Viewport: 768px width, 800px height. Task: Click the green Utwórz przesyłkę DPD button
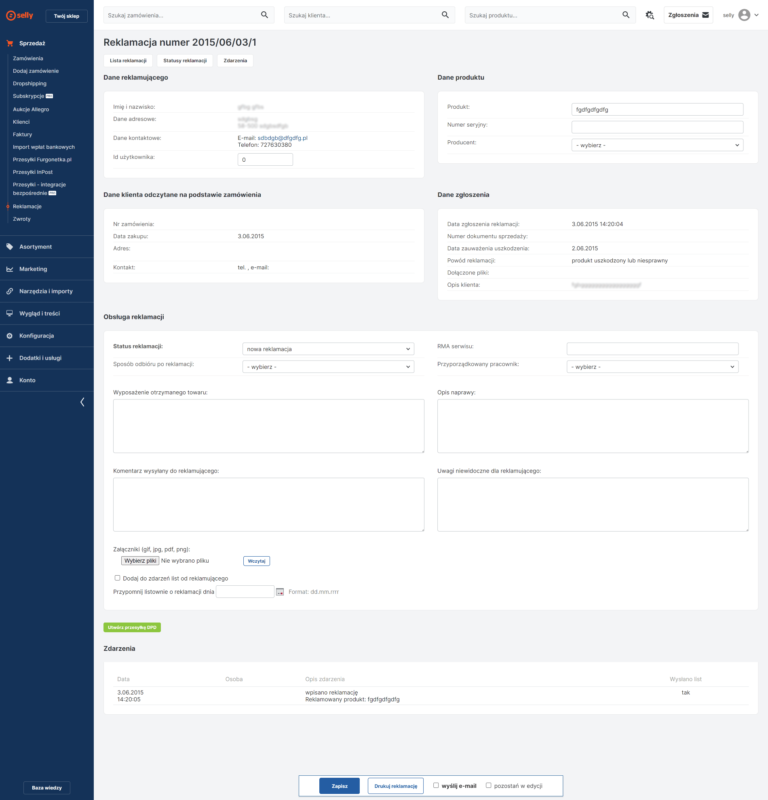click(132, 627)
